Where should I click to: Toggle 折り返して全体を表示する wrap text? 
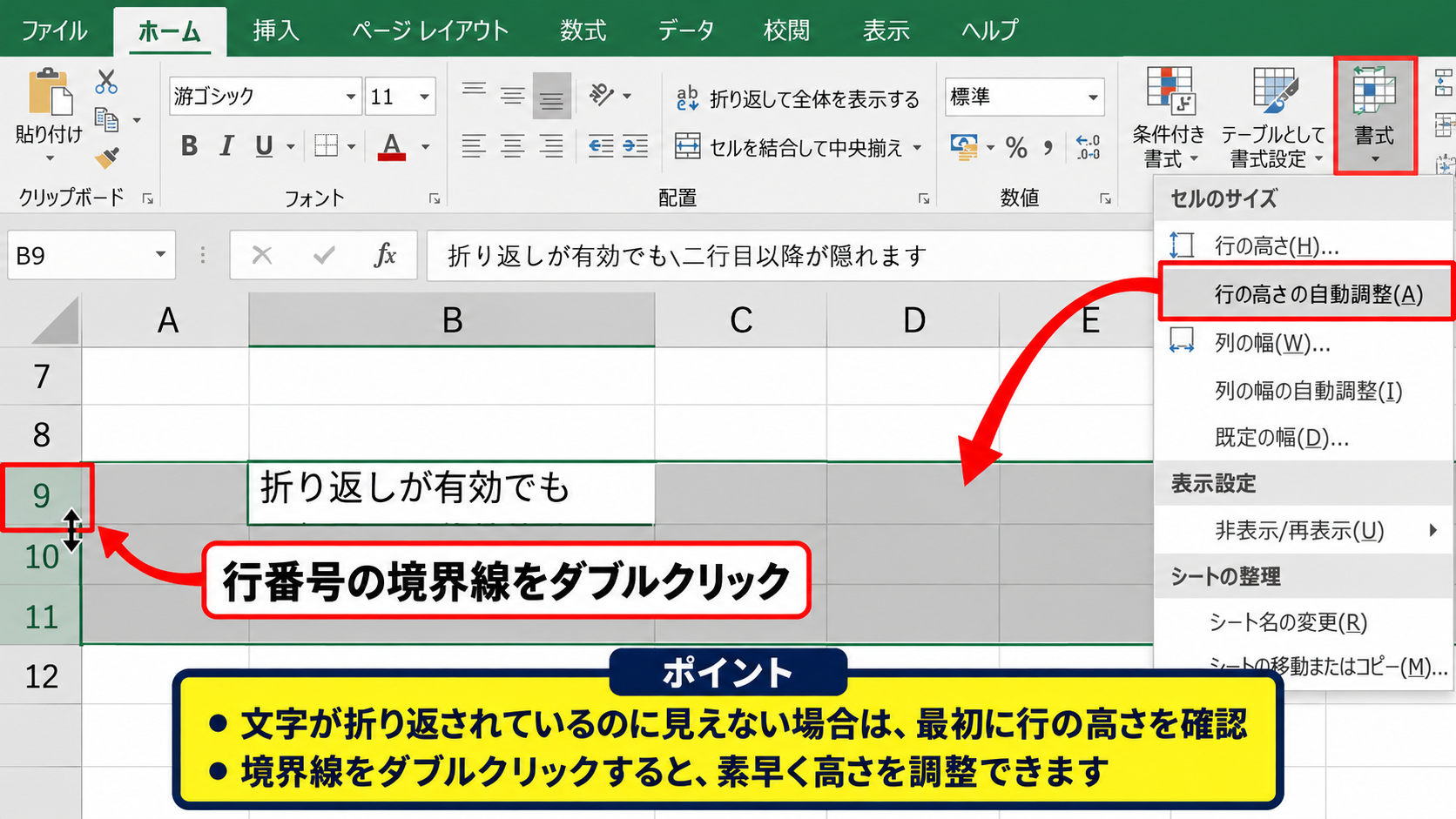pyautogui.click(x=797, y=99)
